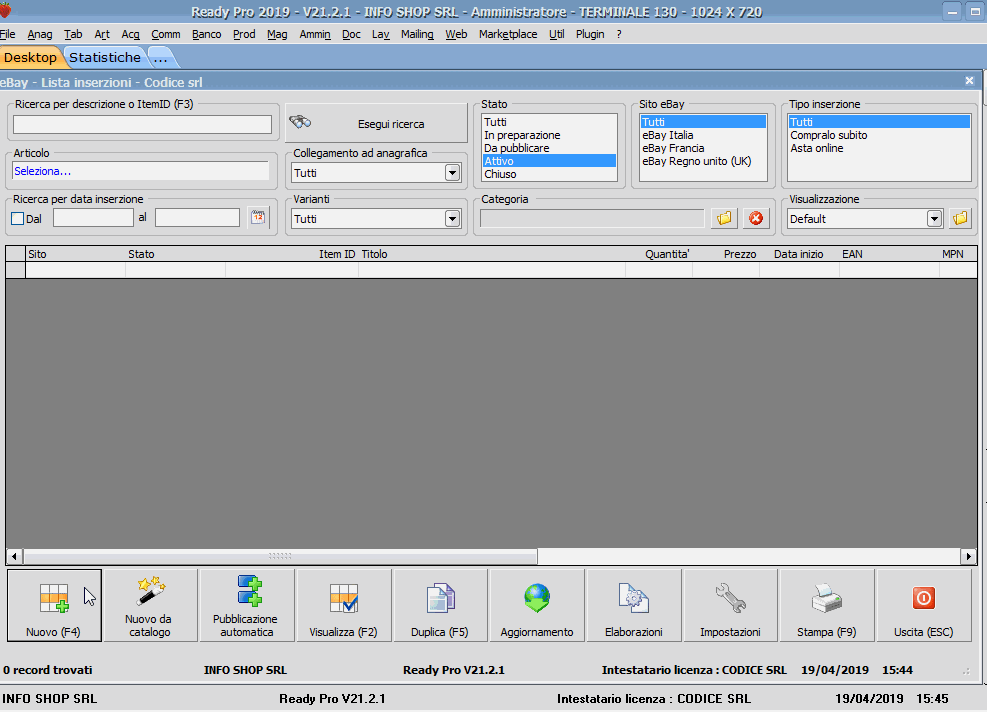Exit with the Uscita (ESC) button

tap(923, 605)
